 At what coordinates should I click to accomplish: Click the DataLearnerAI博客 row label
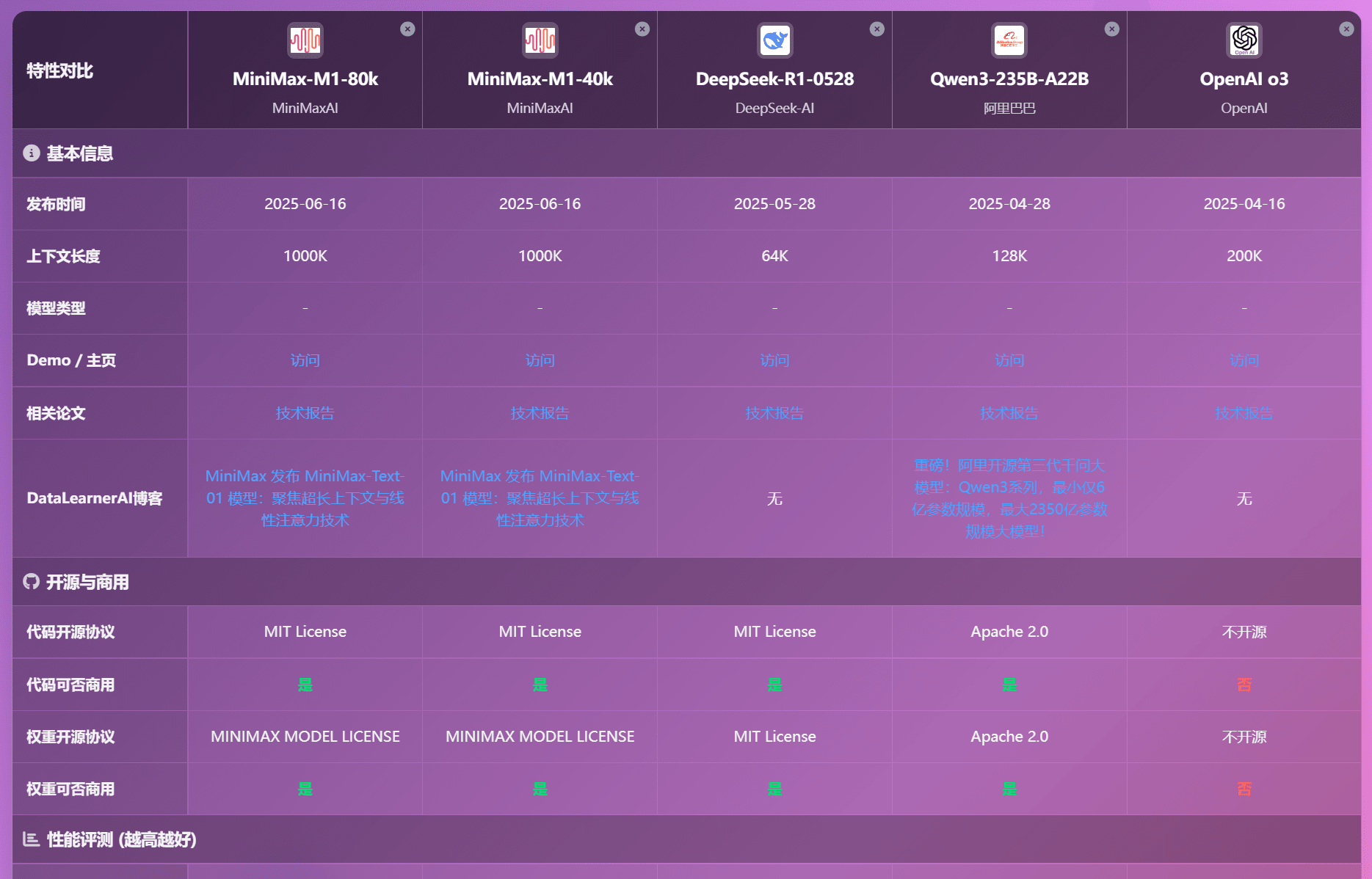pos(95,498)
